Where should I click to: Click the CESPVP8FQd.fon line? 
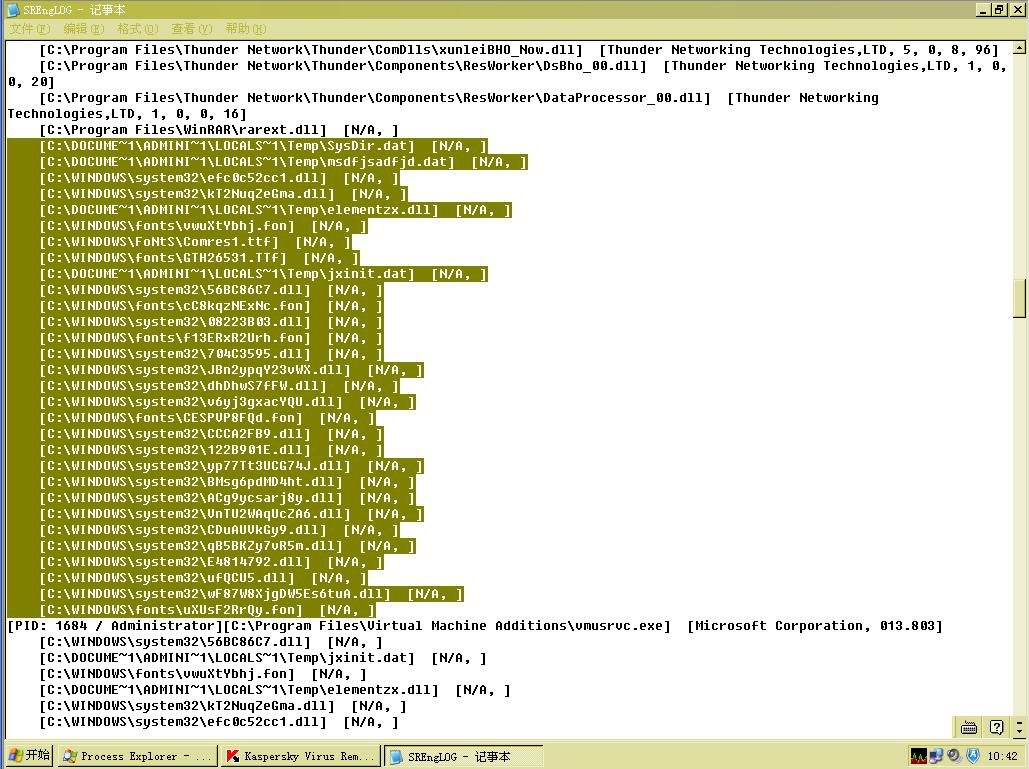click(207, 418)
